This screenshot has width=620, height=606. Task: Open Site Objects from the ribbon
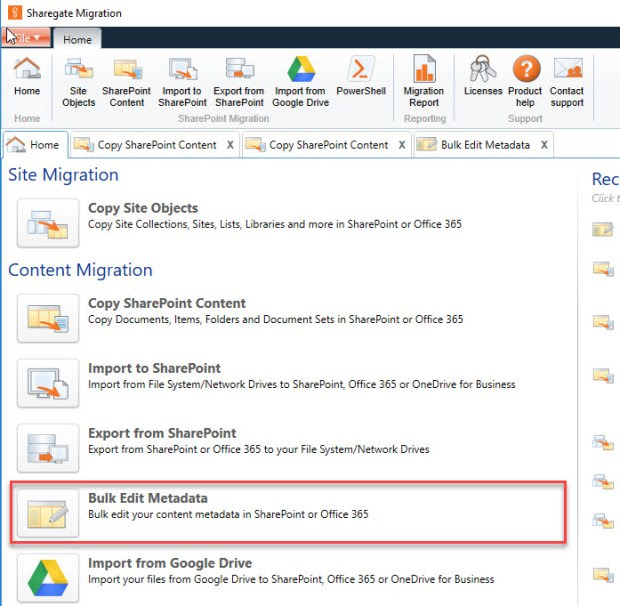coord(78,82)
